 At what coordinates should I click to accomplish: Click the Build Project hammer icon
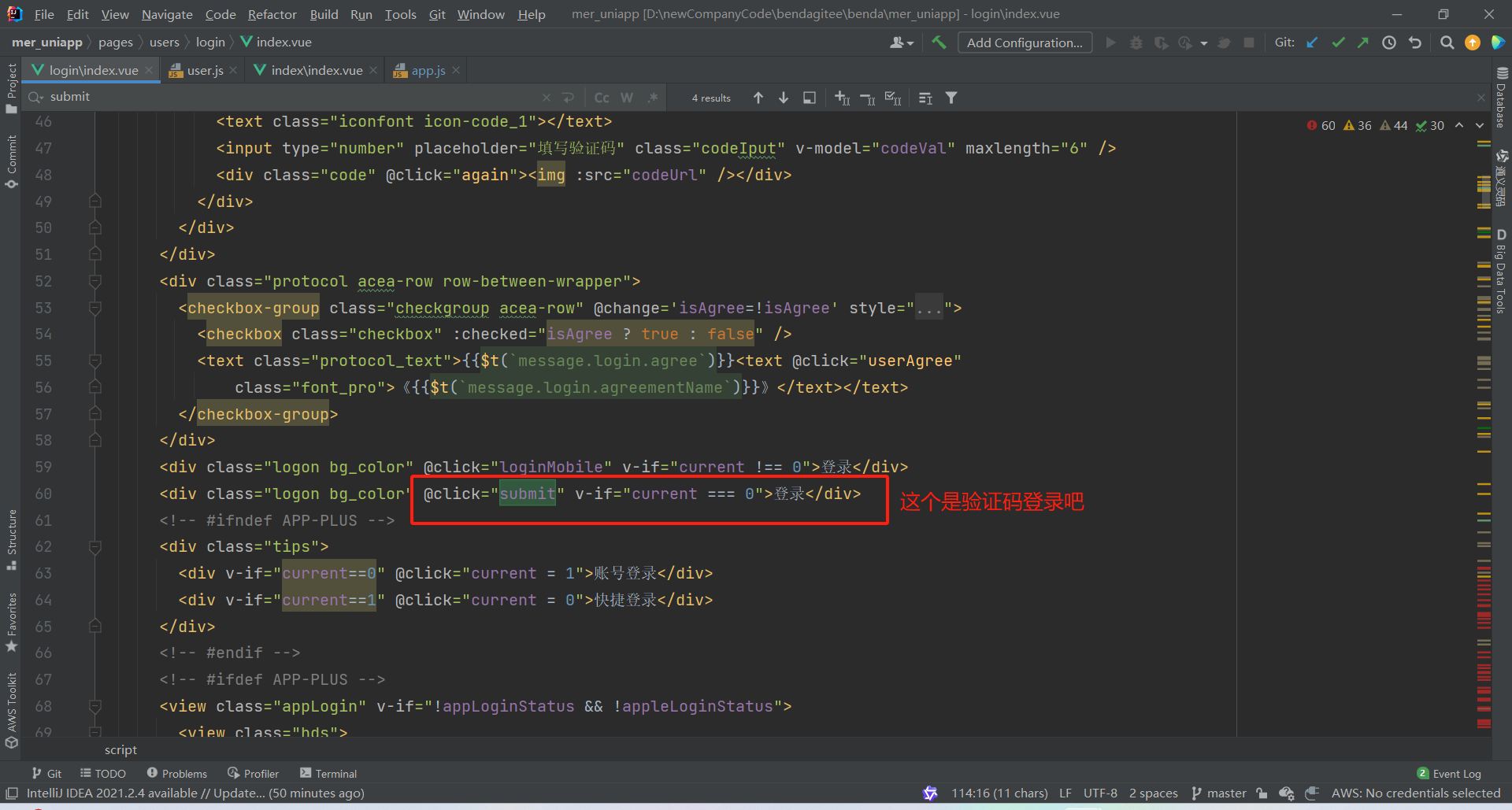tap(939, 43)
